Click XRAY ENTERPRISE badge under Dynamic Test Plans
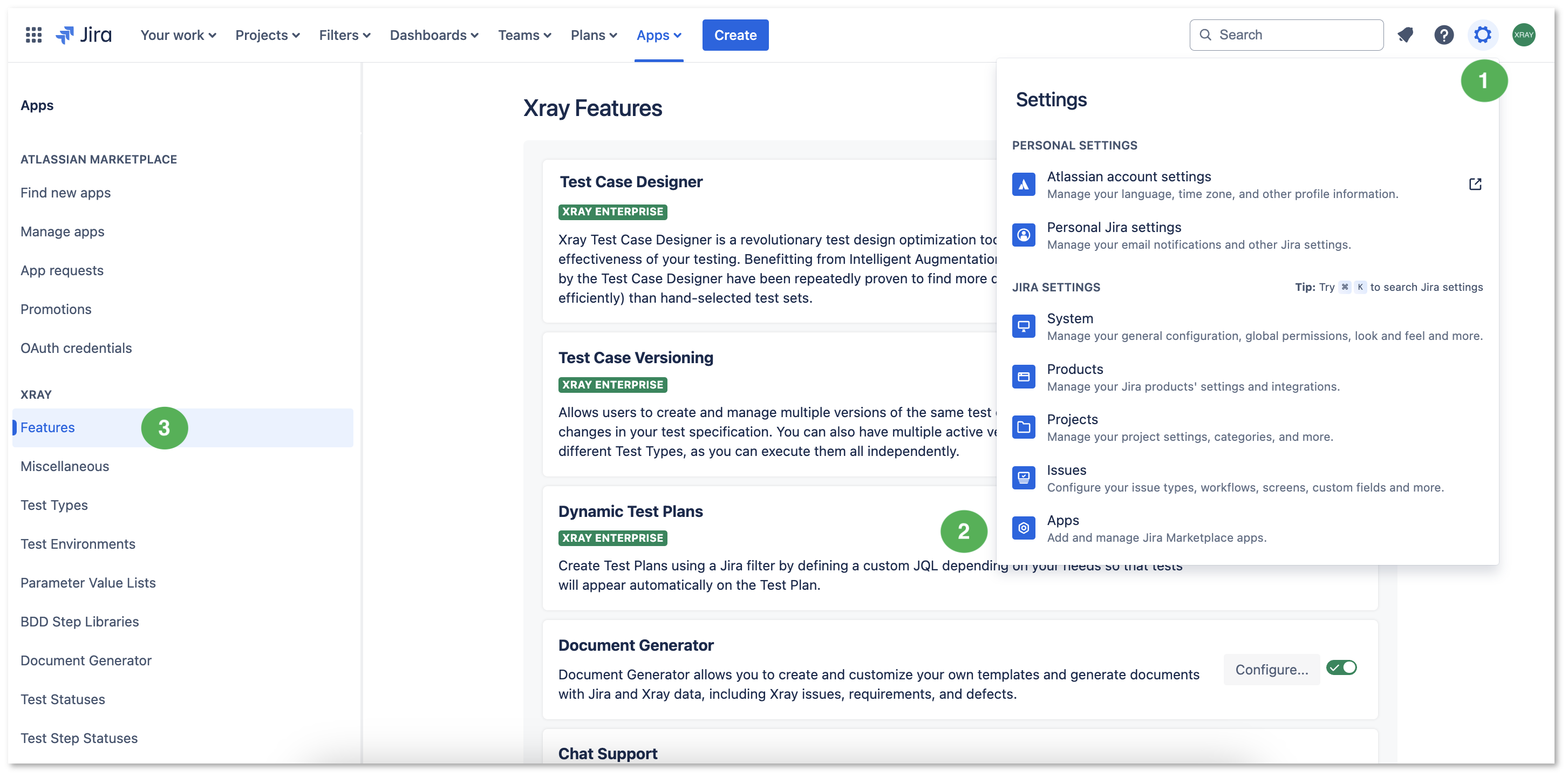 click(612, 539)
